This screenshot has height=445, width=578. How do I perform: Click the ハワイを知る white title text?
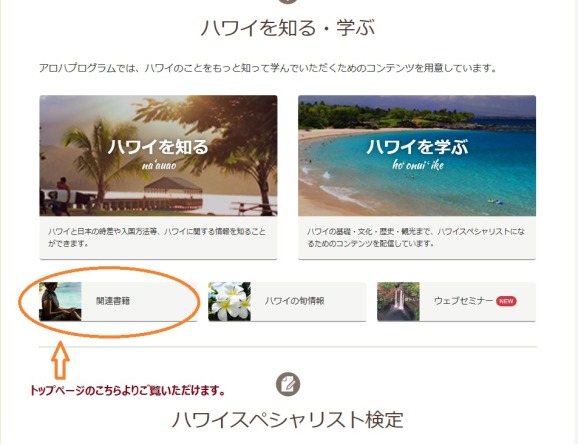click(159, 147)
